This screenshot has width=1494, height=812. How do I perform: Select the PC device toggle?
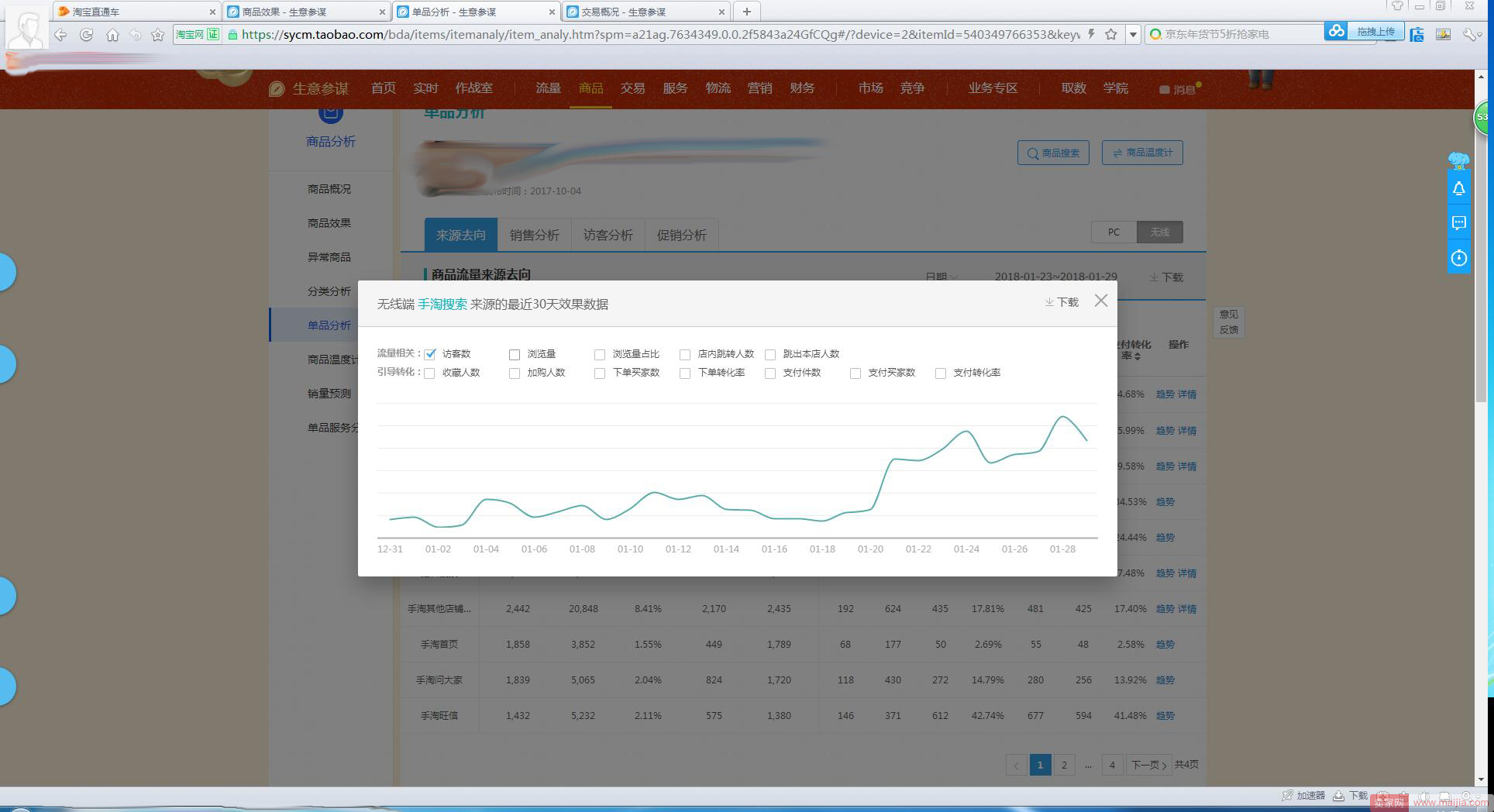coord(1114,232)
